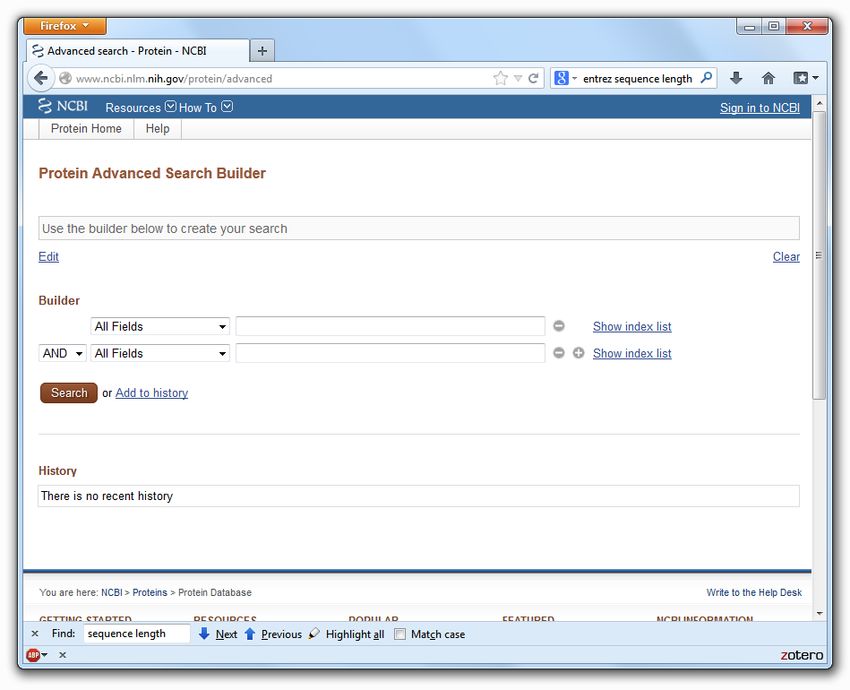The image size is (850, 690).
Task: Open the Bookmarks menu icon
Action: click(801, 78)
